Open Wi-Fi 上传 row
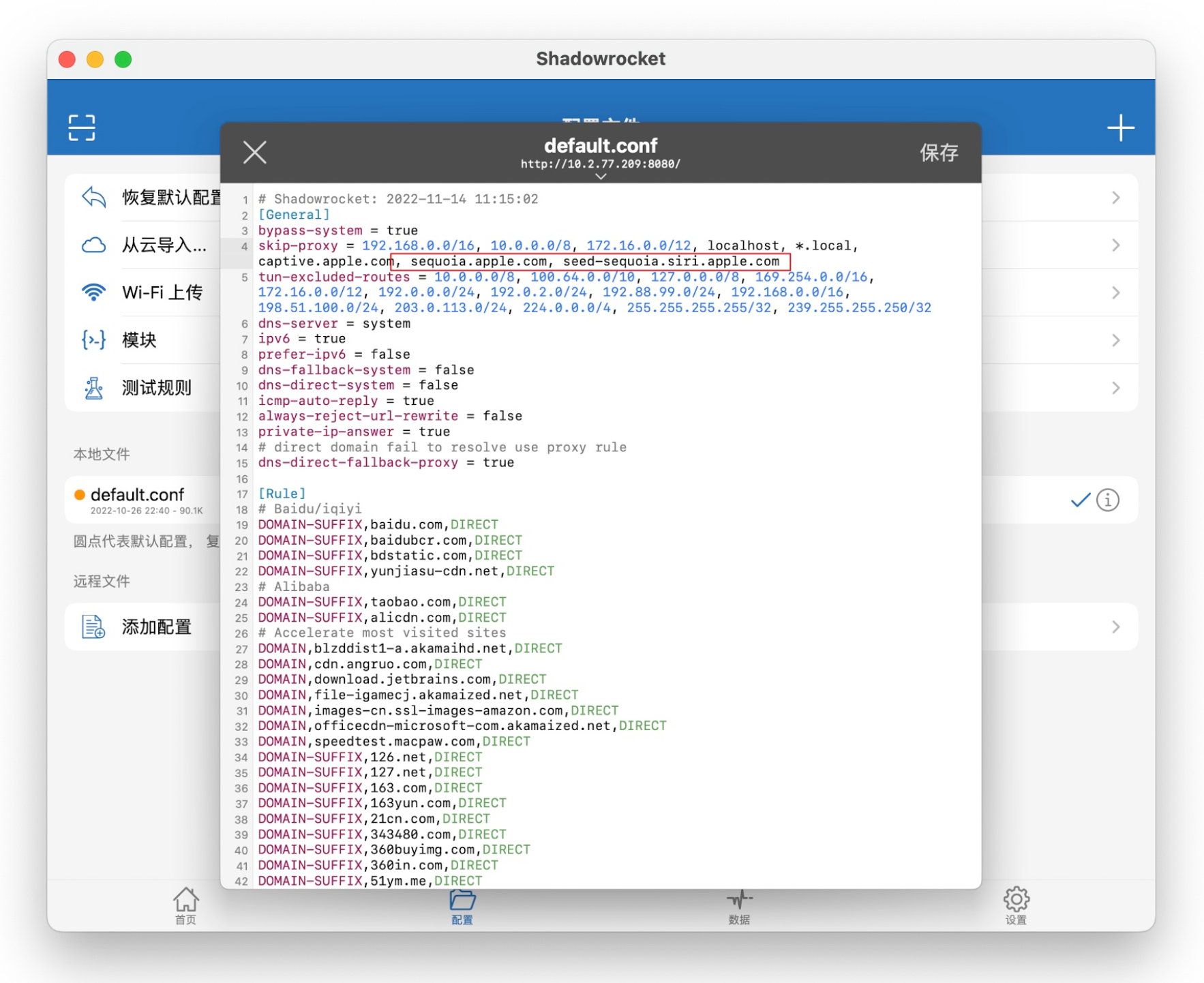This screenshot has height=983, width=1204. coord(601,292)
